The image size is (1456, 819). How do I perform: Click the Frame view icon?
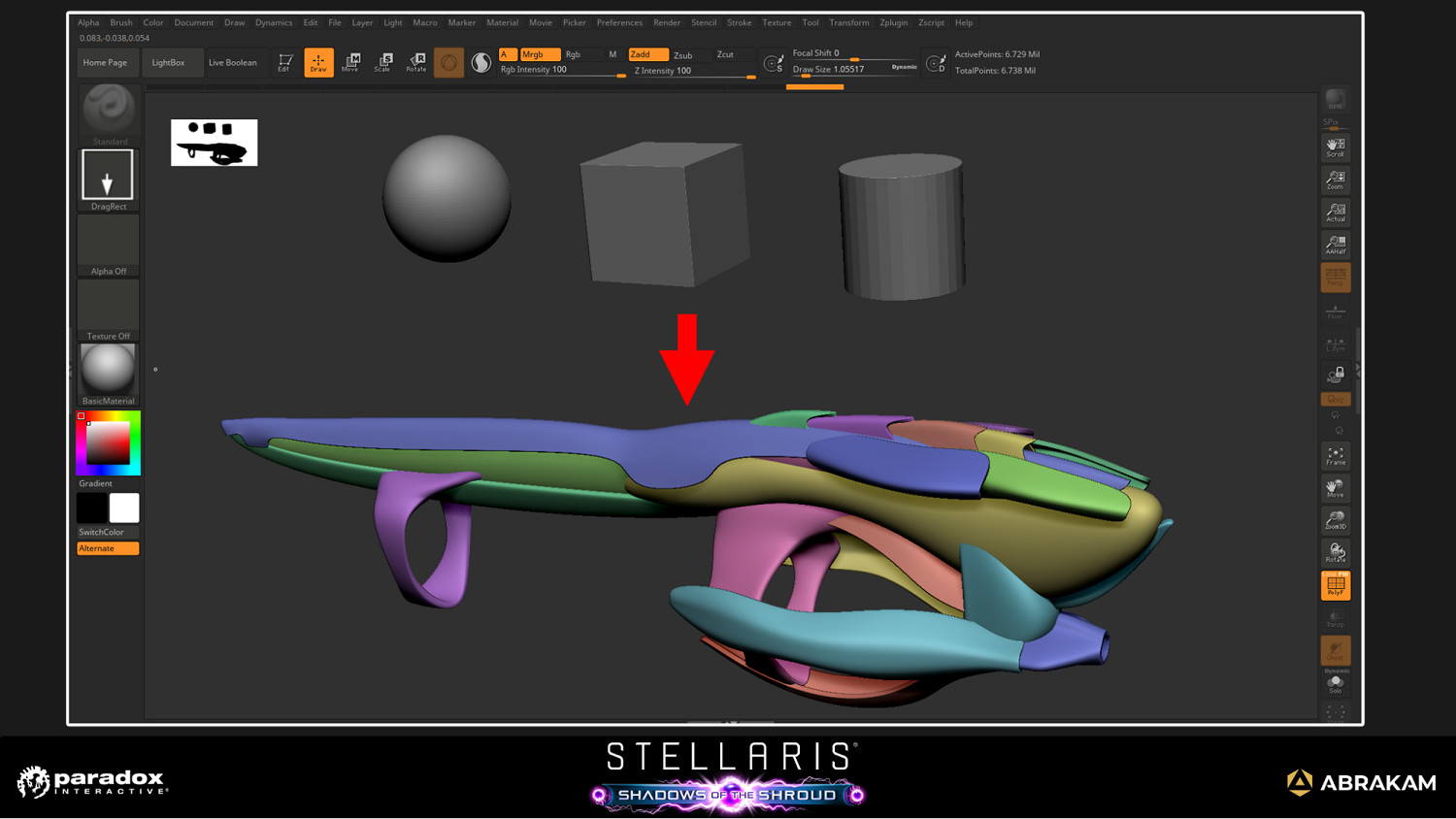(1336, 456)
